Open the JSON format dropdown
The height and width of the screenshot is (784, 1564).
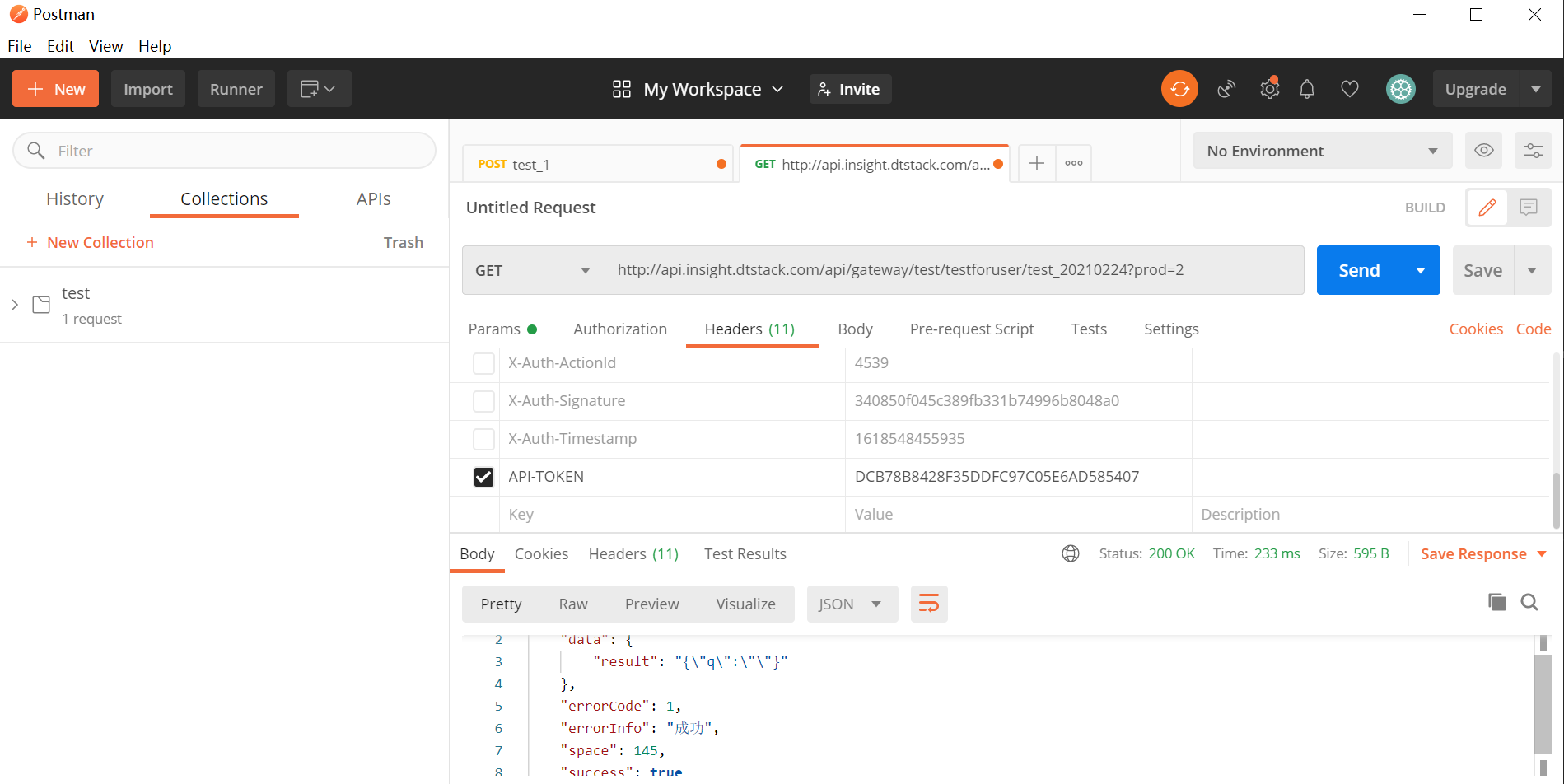852,604
